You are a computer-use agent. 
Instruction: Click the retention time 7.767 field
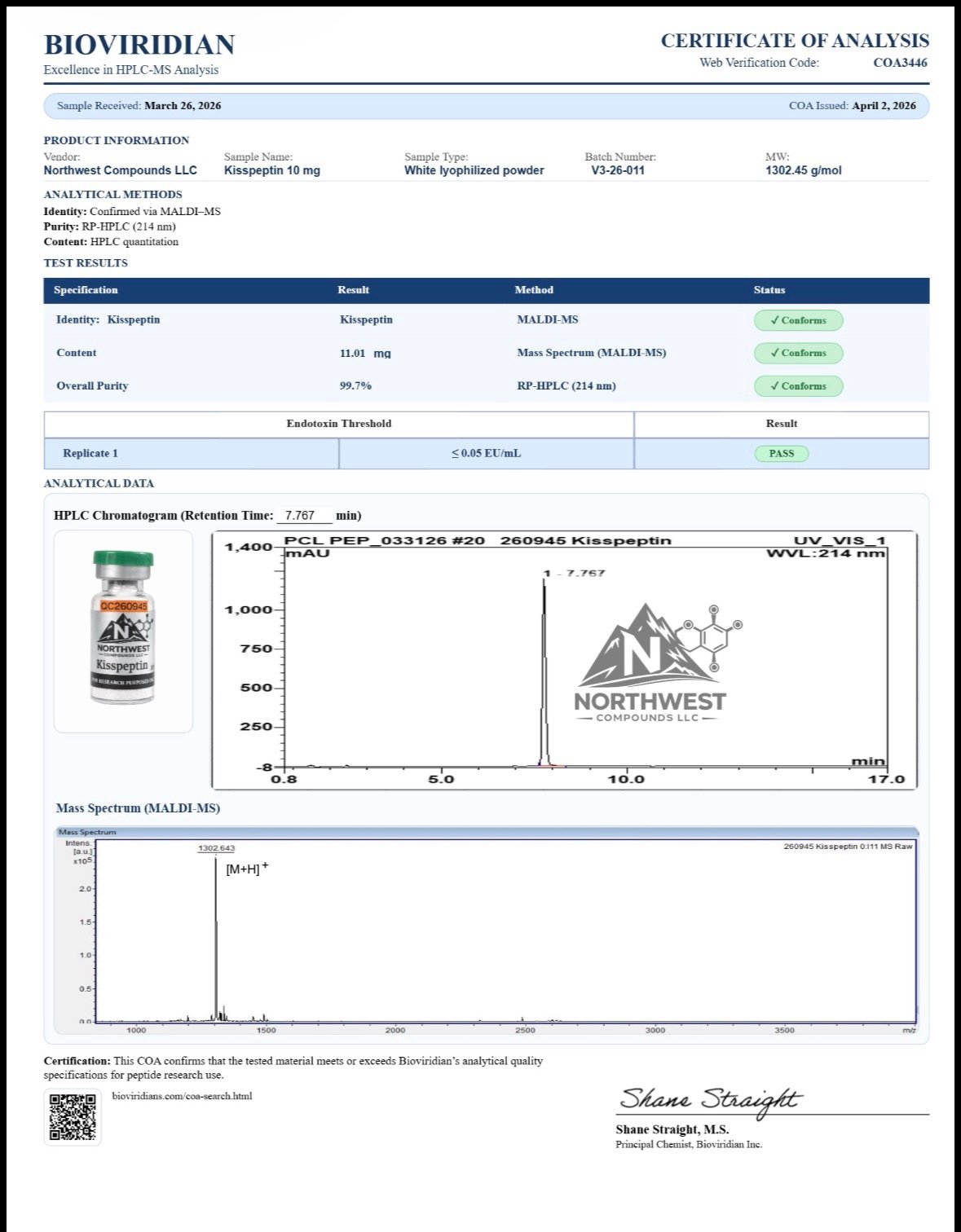click(304, 516)
